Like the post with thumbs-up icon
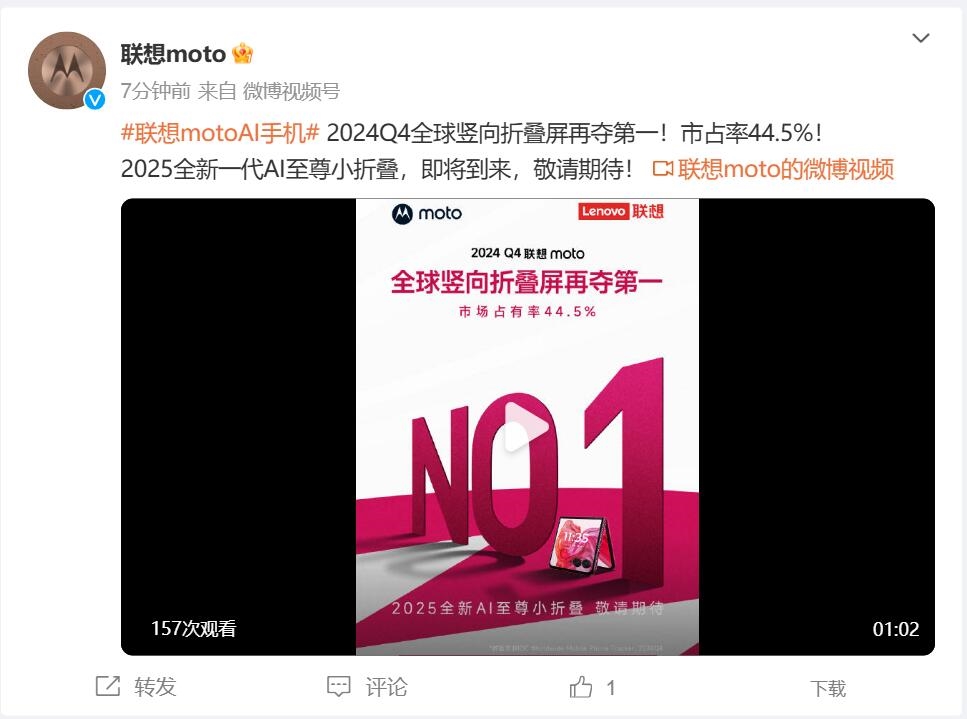This screenshot has height=719, width=967. (x=580, y=687)
